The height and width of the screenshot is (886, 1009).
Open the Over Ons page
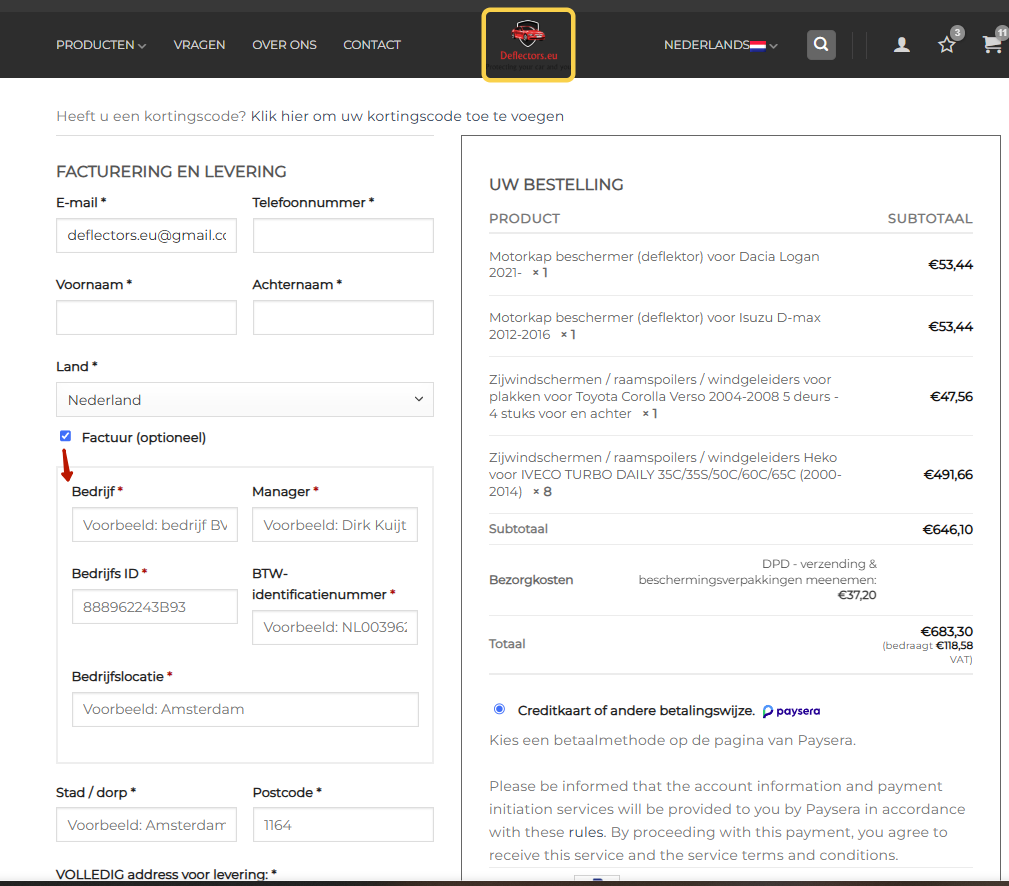click(x=284, y=45)
